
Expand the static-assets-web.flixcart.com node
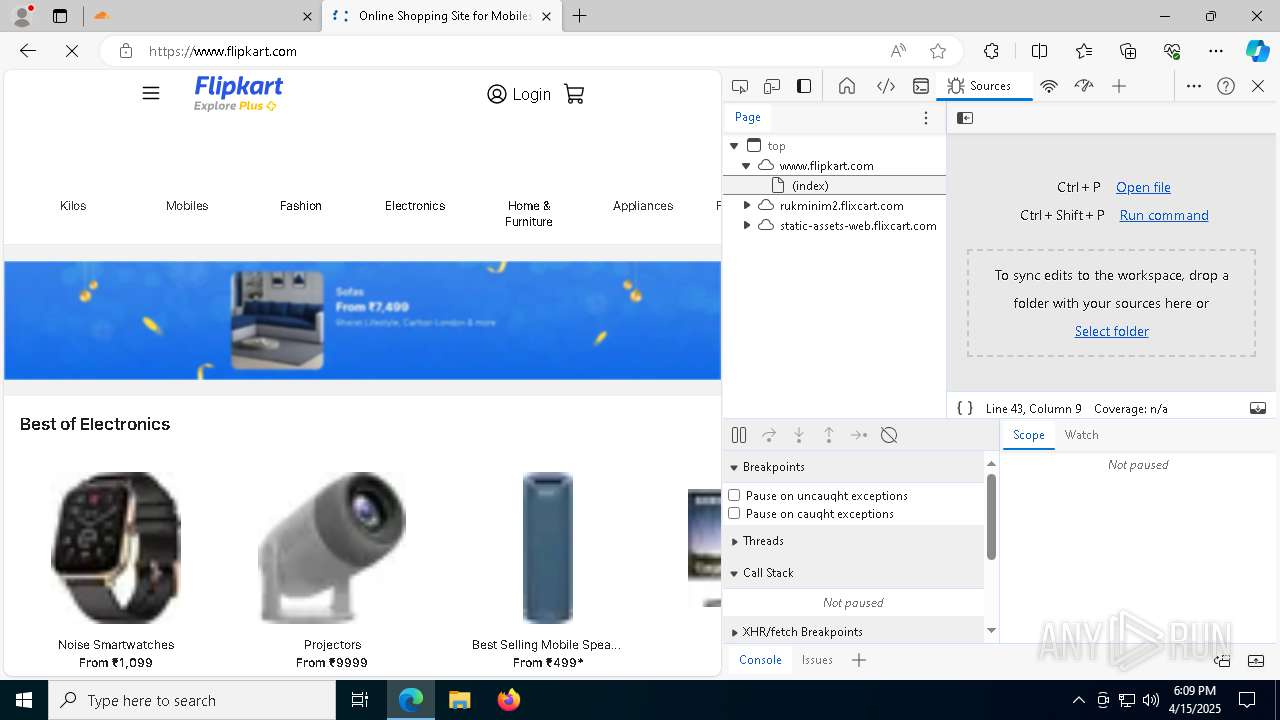[x=746, y=226]
